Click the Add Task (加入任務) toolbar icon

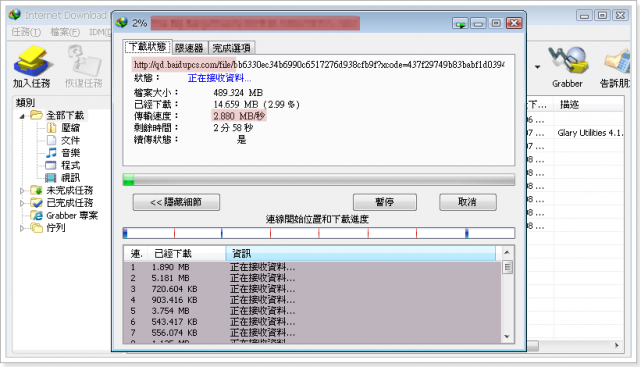pyautogui.click(x=32, y=67)
